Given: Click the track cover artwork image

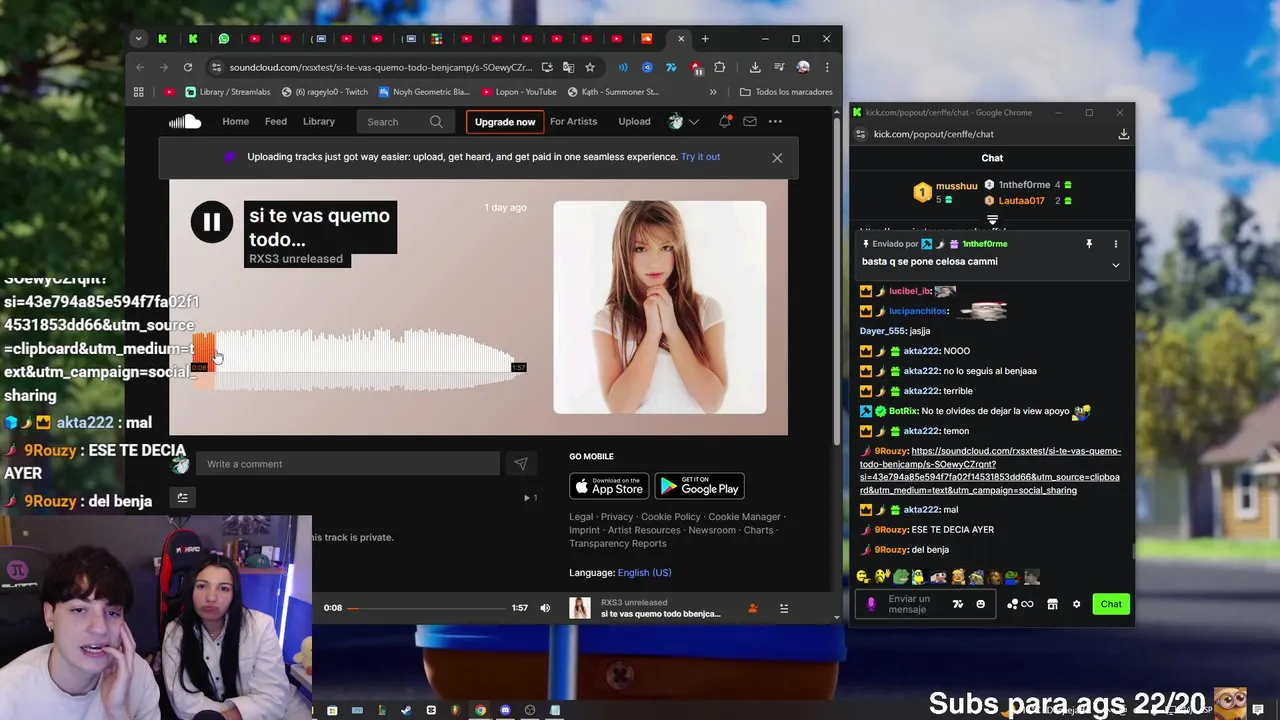Looking at the screenshot, I should [660, 307].
